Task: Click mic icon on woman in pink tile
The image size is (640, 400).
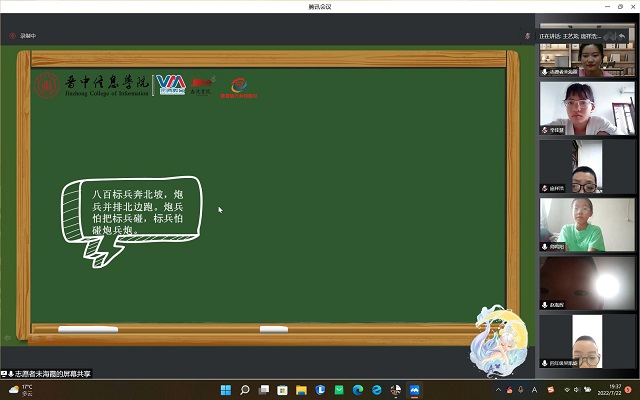Action: point(544,72)
